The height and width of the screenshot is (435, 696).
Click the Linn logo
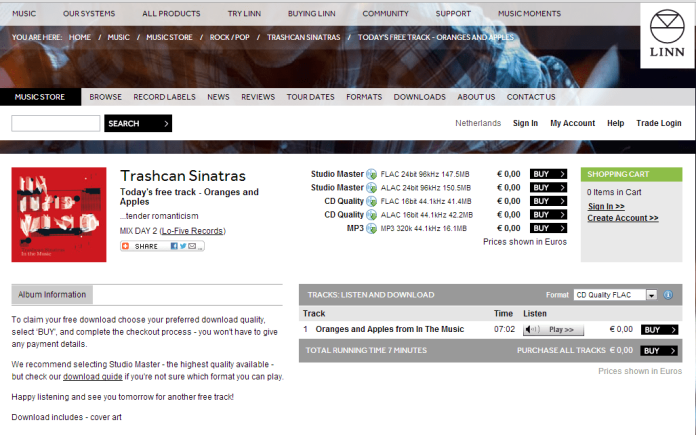click(667, 35)
